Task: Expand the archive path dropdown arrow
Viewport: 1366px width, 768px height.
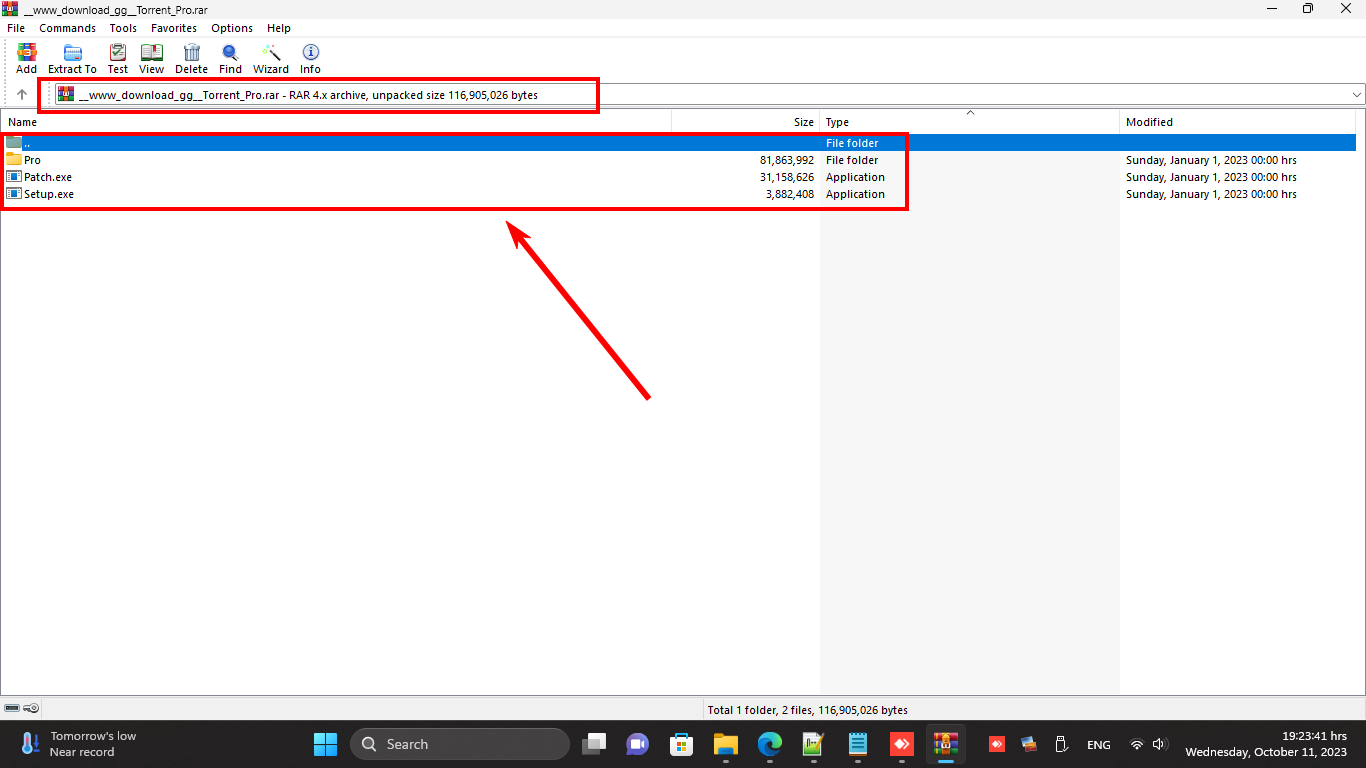Action: (1357, 95)
